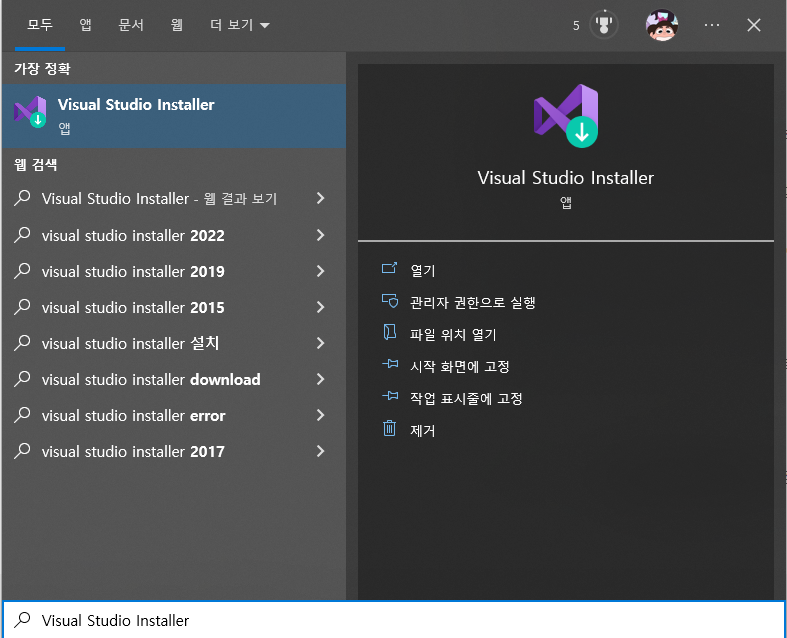This screenshot has height=638, width=787.
Task: Switch to the 모두 tab
Action: pyautogui.click(x=40, y=25)
